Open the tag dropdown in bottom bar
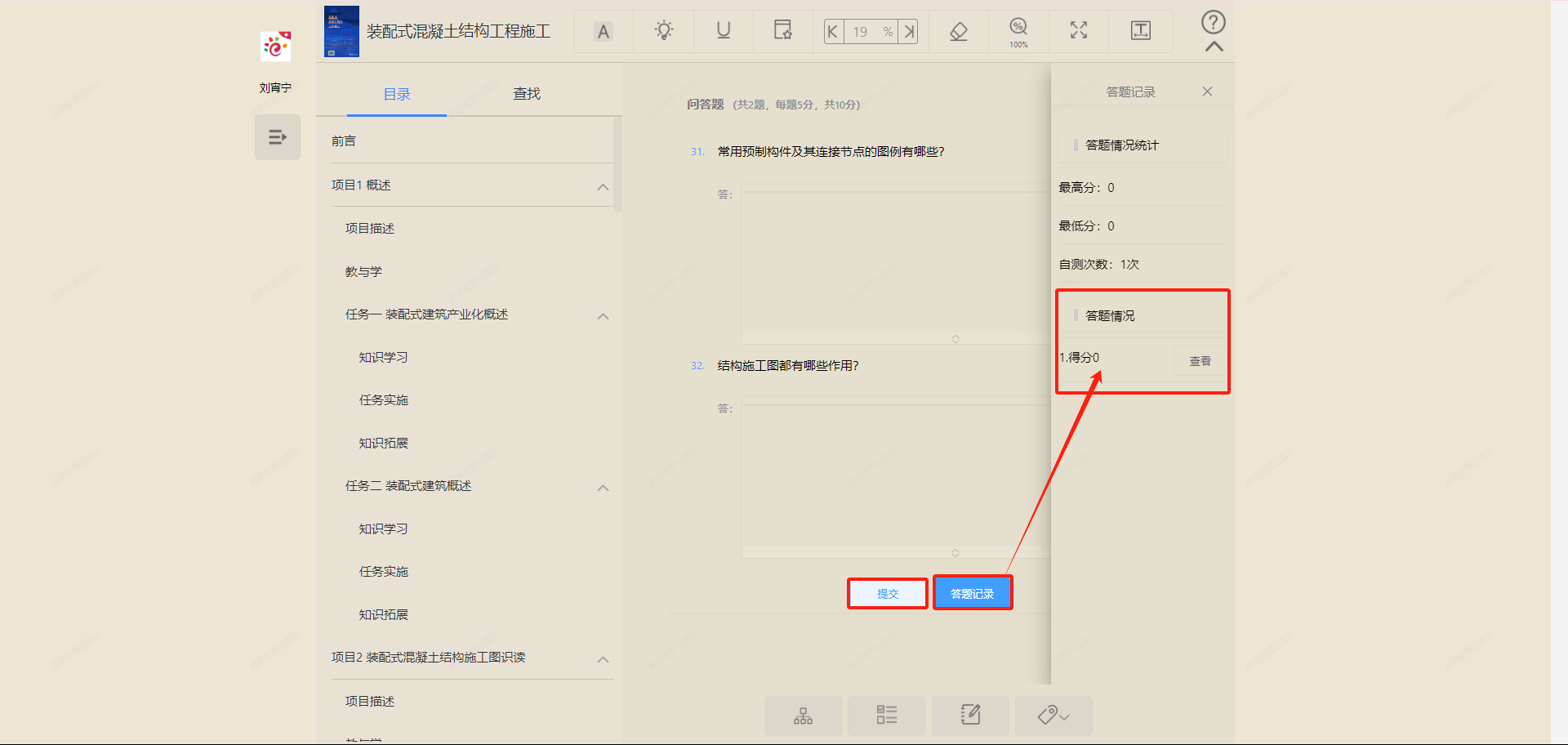 click(1053, 716)
